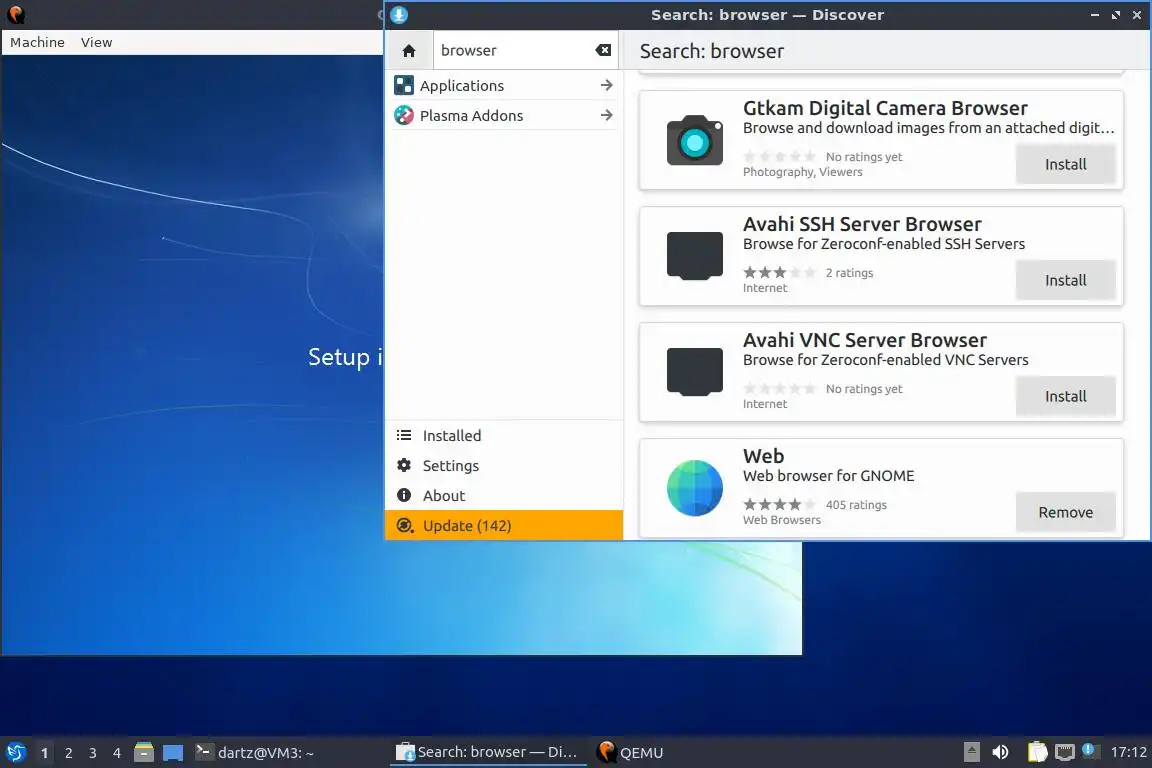Switch to virtual desktop 3
The height and width of the screenshot is (768, 1152).
pyautogui.click(x=93, y=753)
